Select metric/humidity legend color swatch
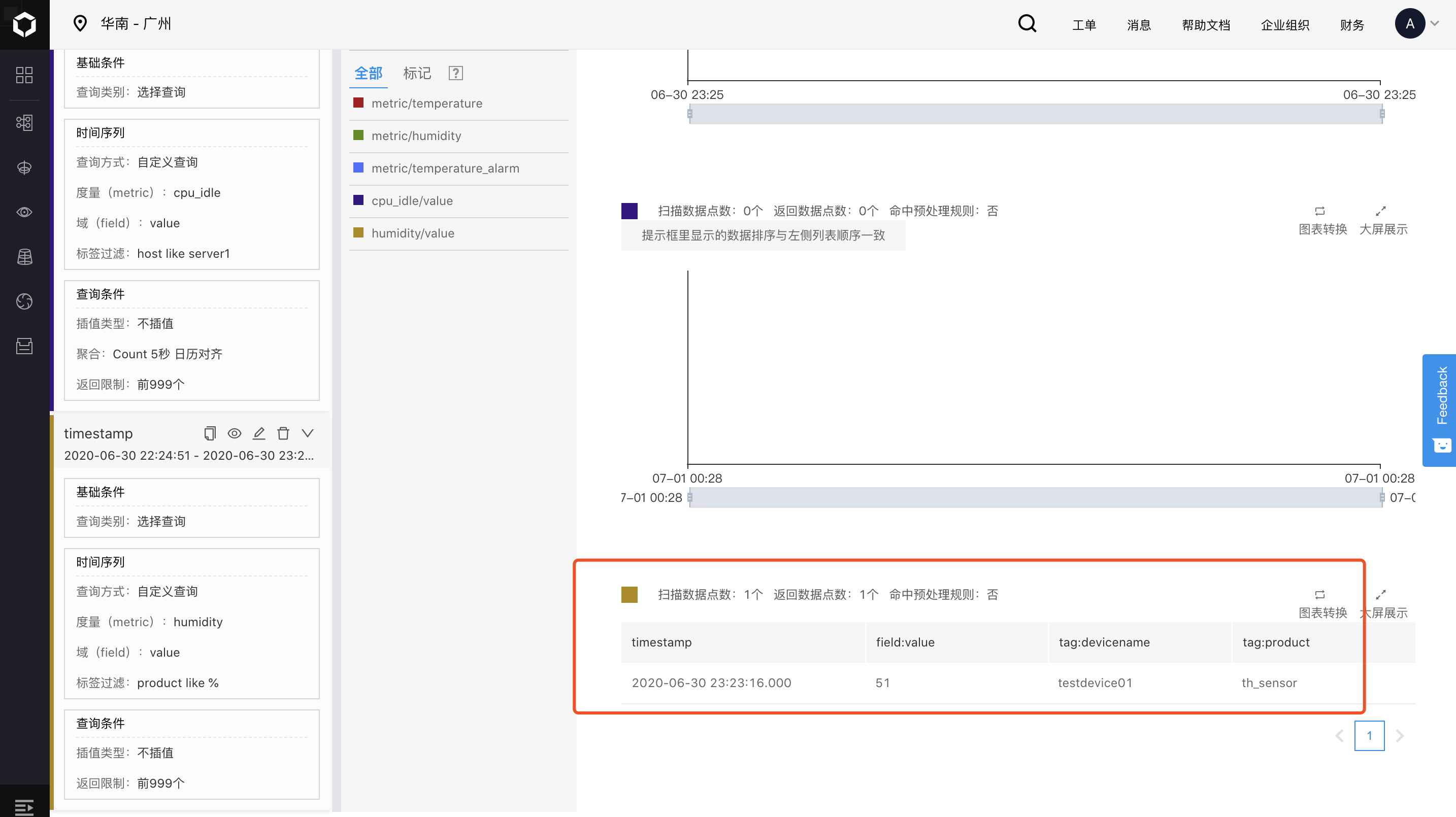The image size is (1456, 817). click(x=358, y=135)
